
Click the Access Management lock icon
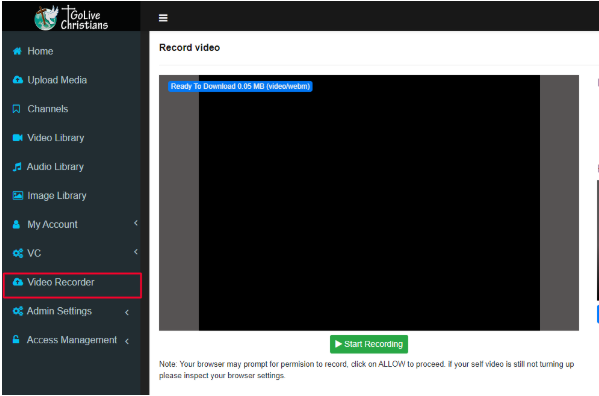(16, 339)
